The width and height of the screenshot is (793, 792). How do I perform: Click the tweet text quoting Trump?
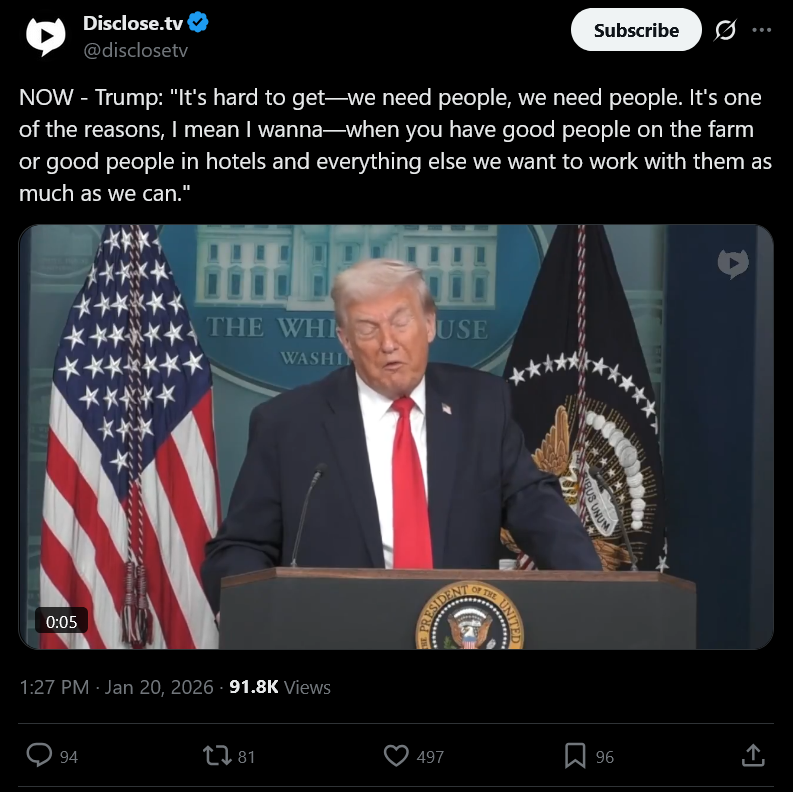(395, 145)
